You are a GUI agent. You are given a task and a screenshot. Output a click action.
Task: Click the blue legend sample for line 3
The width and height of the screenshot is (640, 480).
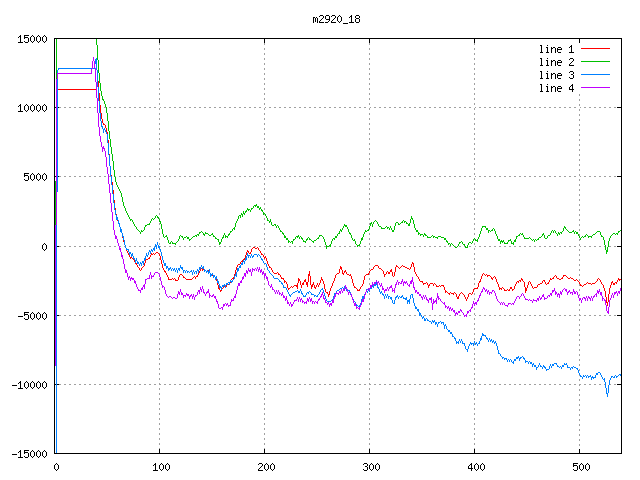click(596, 75)
